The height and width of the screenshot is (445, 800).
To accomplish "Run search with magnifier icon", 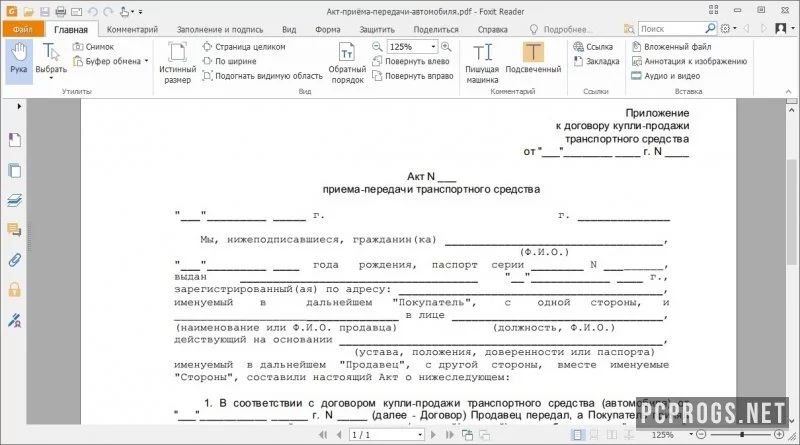I will click(710, 29).
